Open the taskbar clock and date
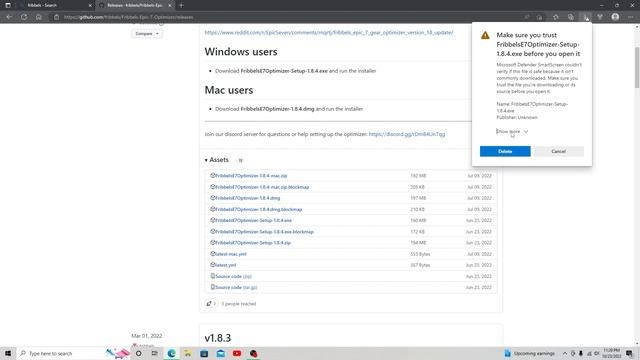Image resolution: width=640 pixels, height=360 pixels. point(612,353)
